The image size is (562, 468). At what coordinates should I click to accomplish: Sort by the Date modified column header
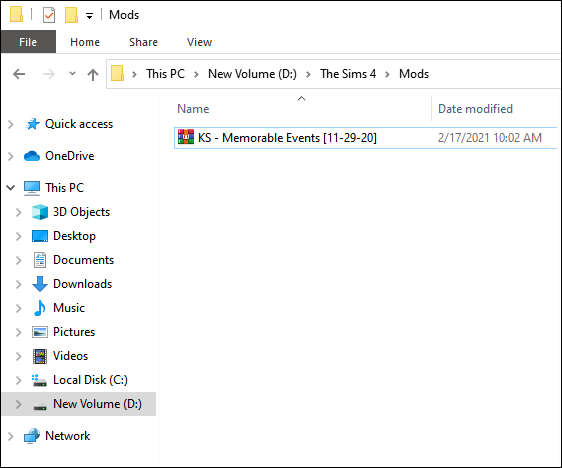[x=475, y=109]
